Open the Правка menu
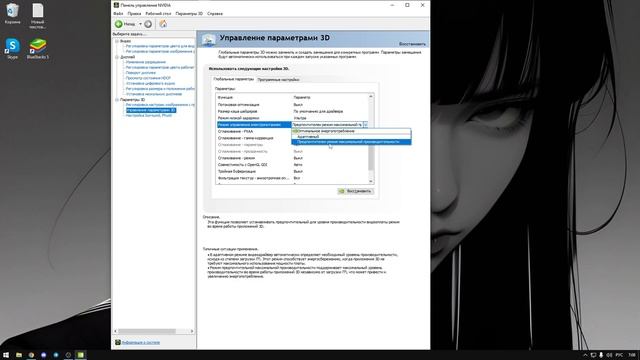This screenshot has height=360, width=640. point(134,13)
